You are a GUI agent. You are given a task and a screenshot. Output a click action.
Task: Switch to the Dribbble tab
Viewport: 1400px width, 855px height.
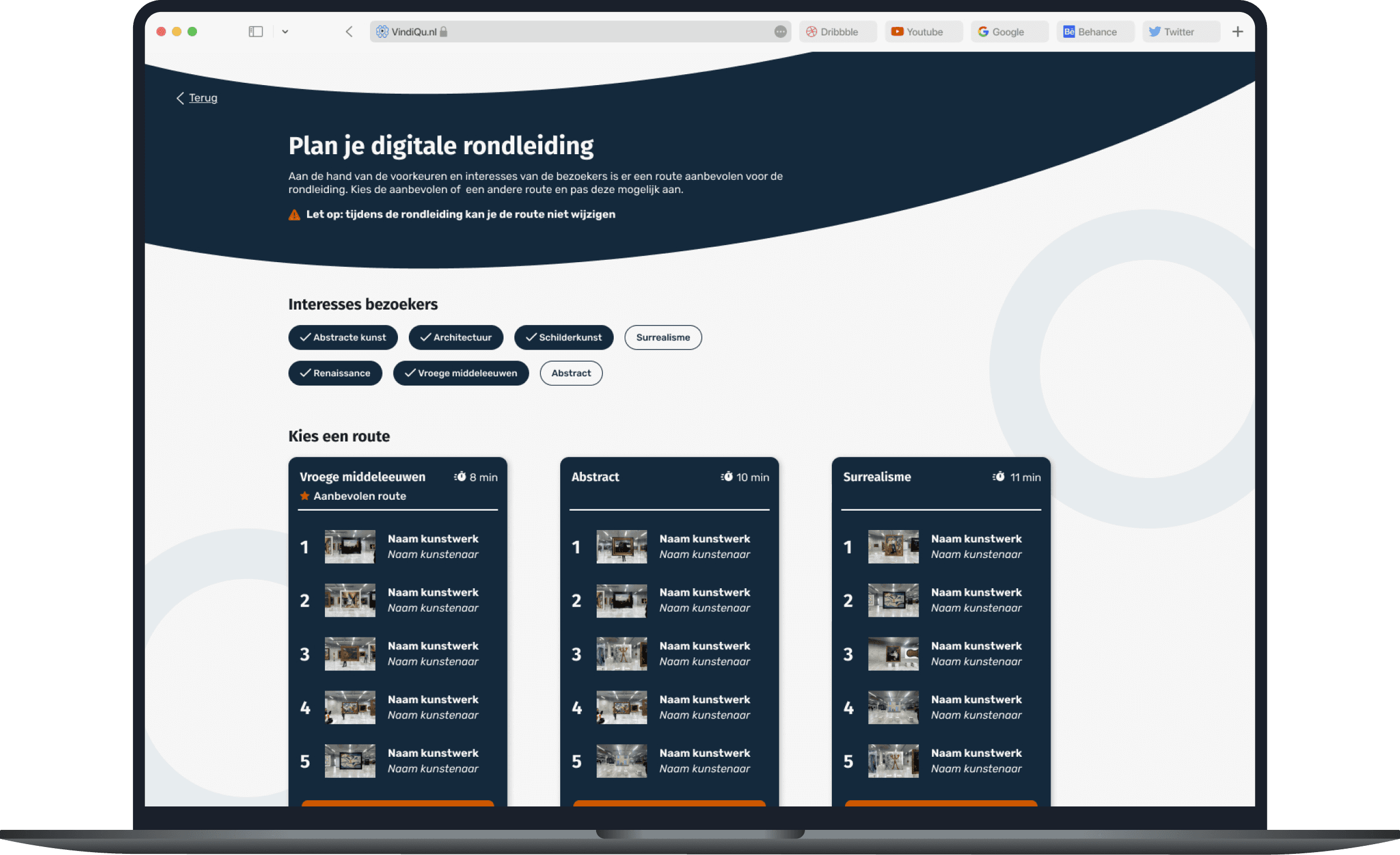coord(838,32)
